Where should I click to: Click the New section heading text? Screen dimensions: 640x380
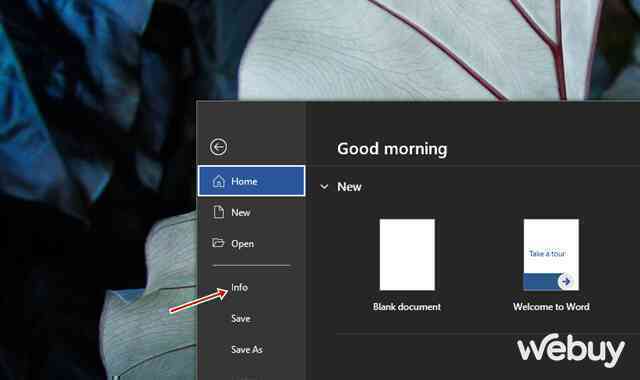(x=349, y=187)
